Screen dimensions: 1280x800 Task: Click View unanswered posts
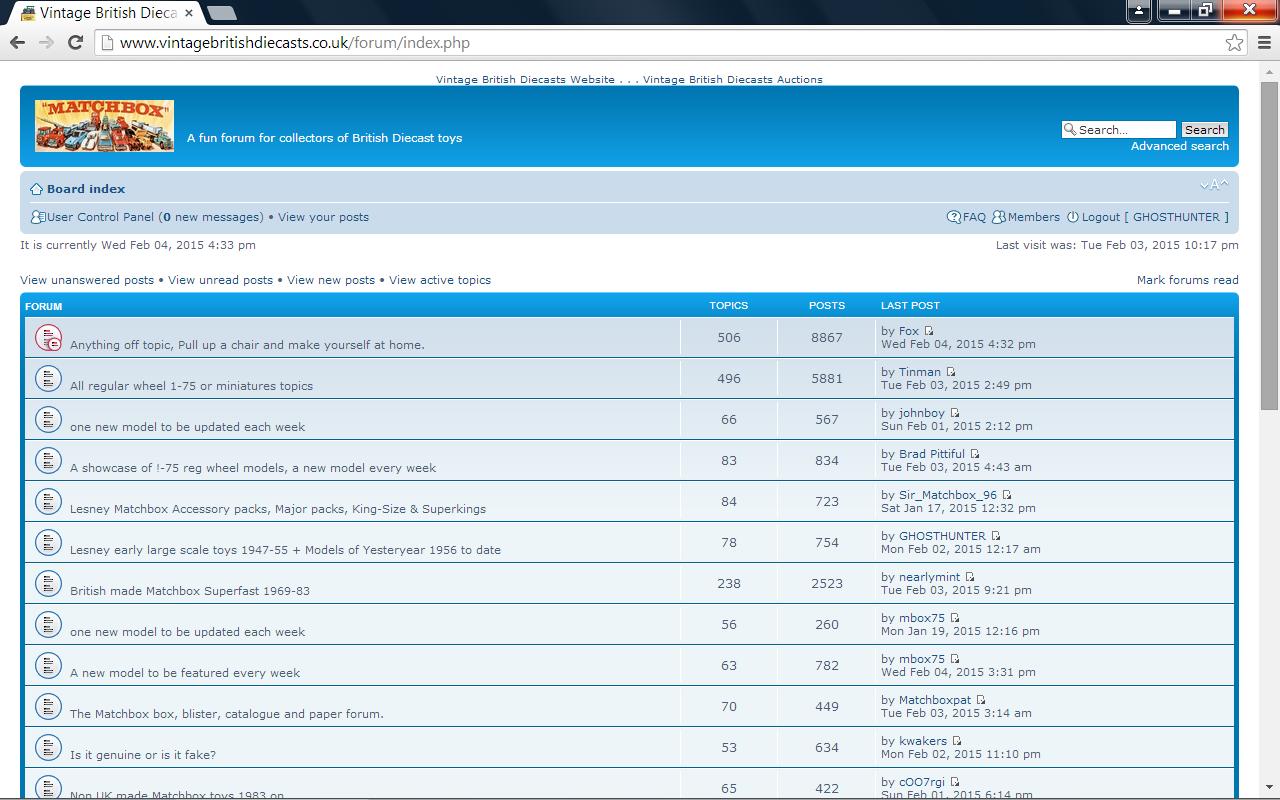(87, 280)
